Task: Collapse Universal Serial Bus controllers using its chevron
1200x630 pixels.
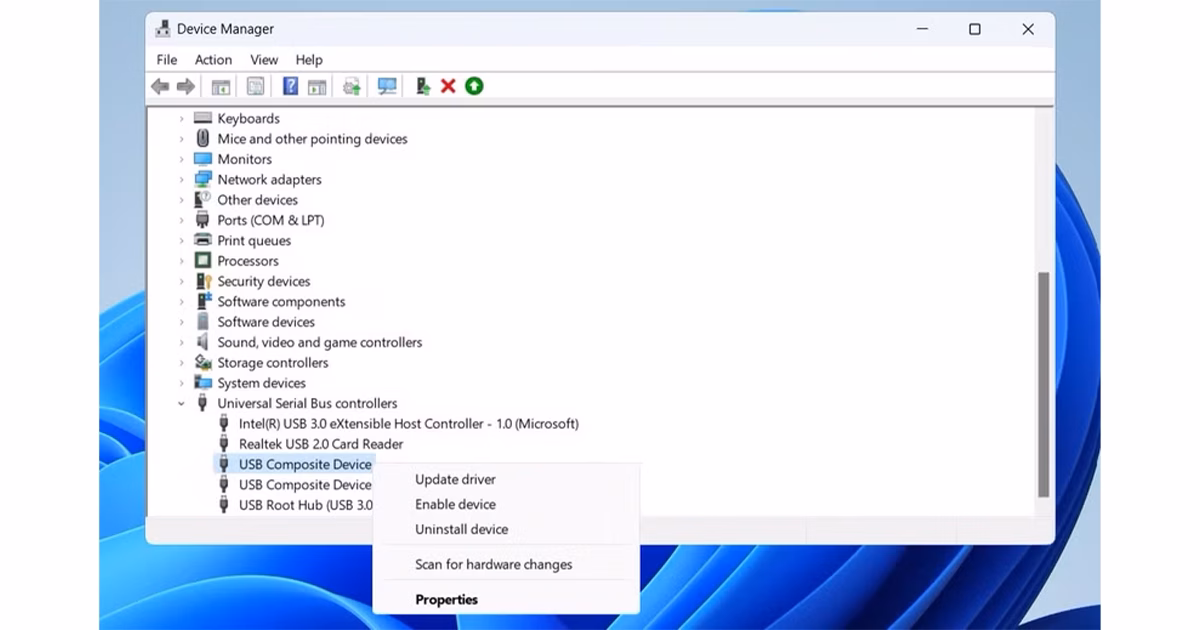Action: point(181,404)
